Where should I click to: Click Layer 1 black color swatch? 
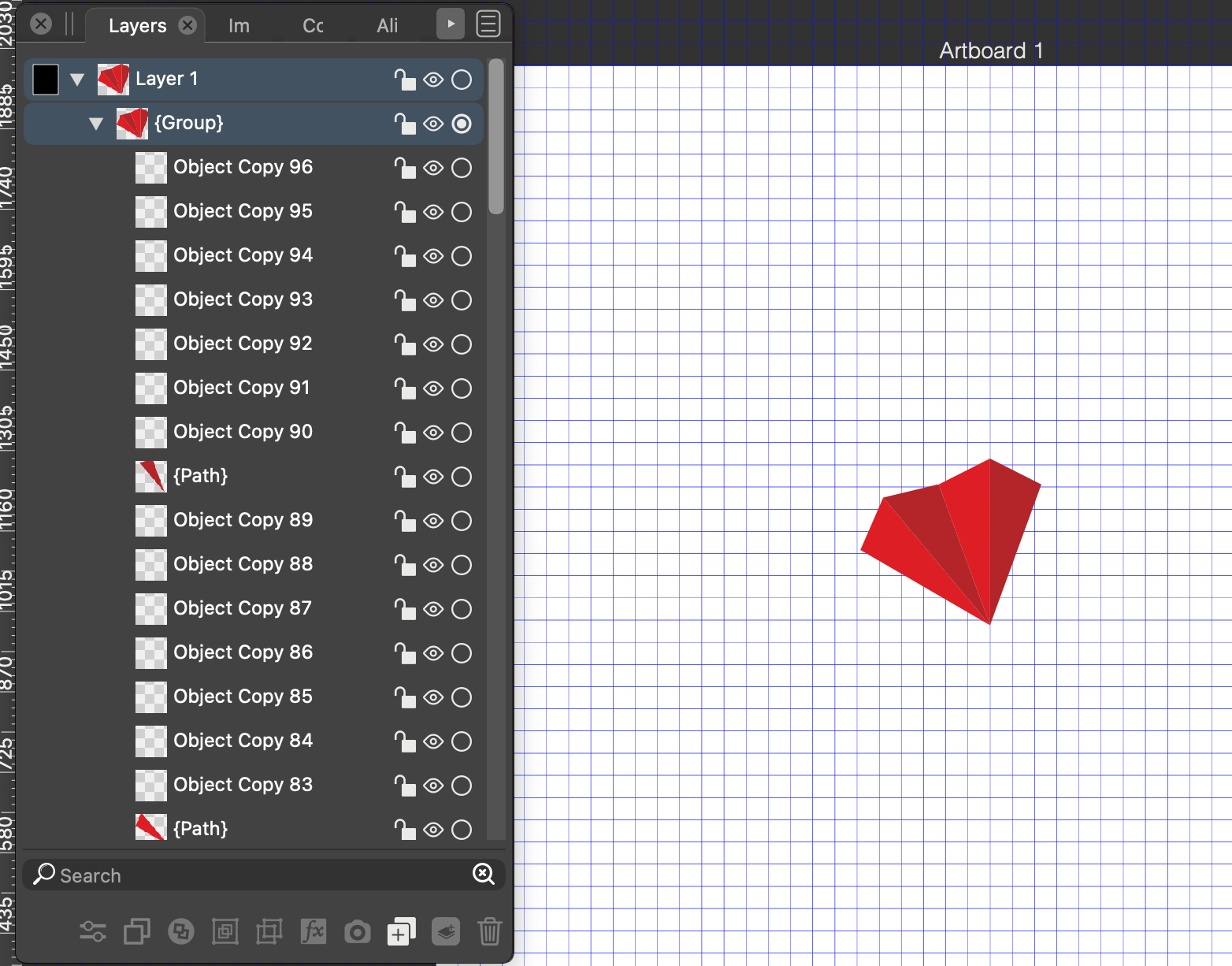(46, 80)
